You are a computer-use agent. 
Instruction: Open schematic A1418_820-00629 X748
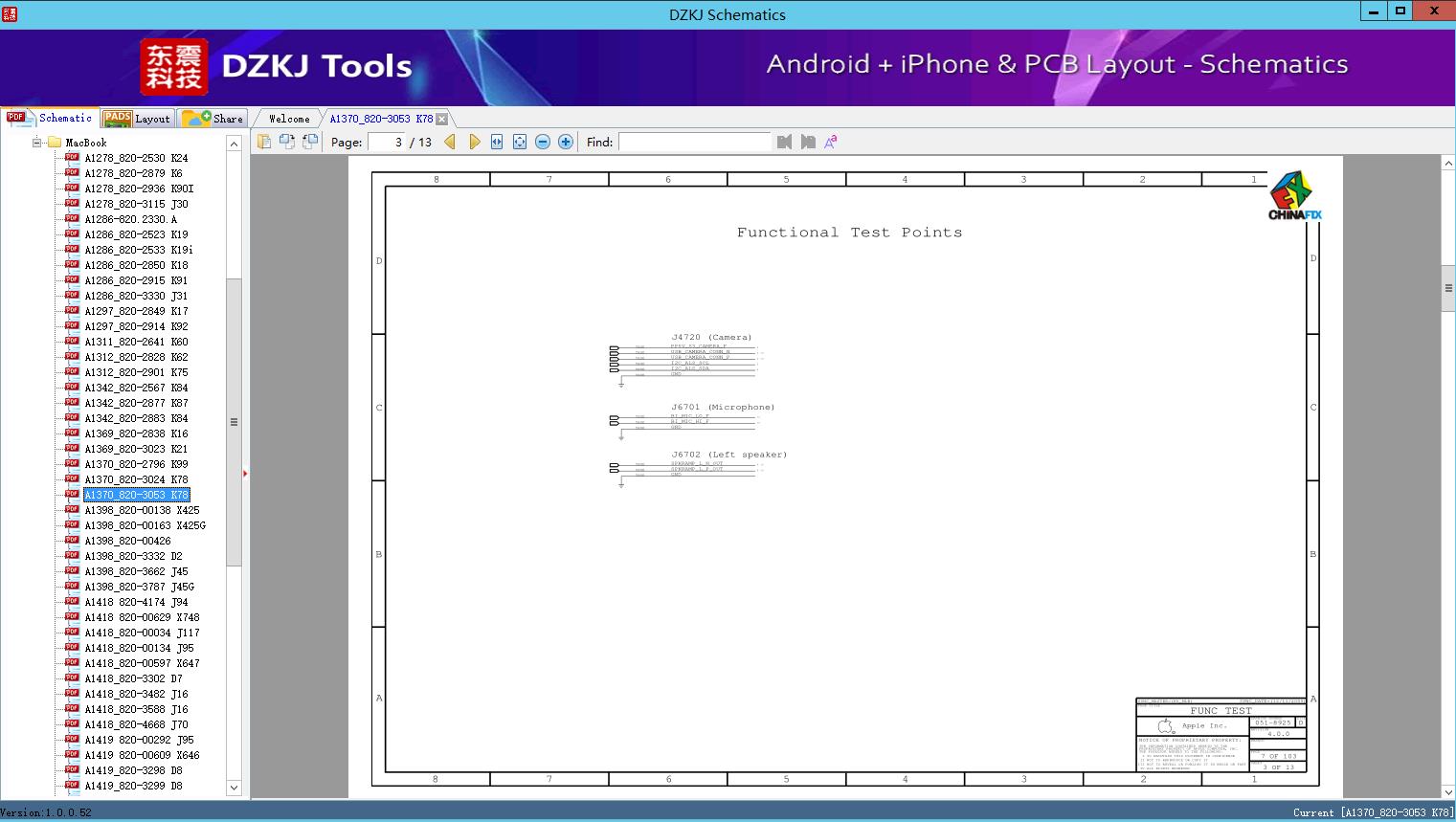[142, 617]
